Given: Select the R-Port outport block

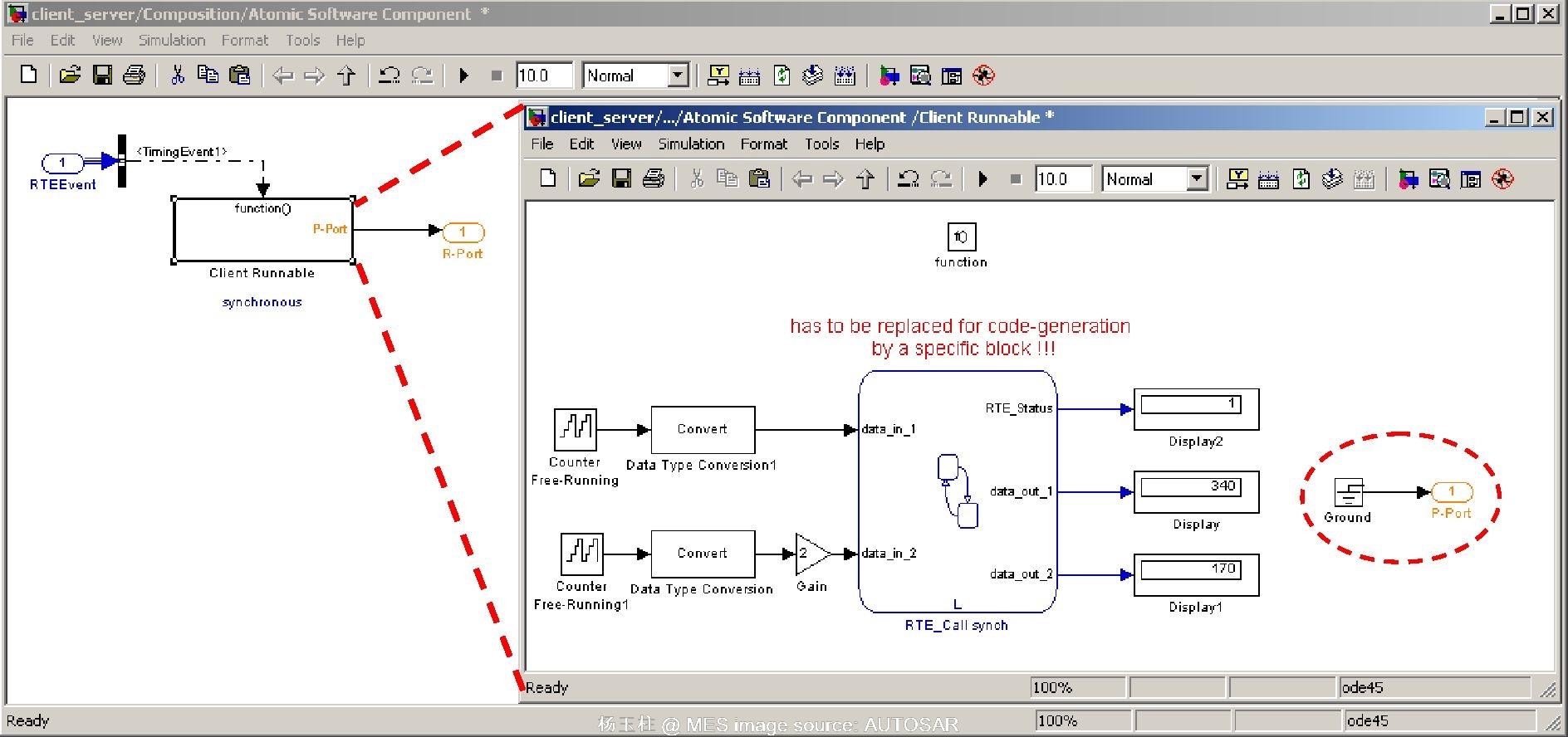Looking at the screenshot, I should [463, 232].
